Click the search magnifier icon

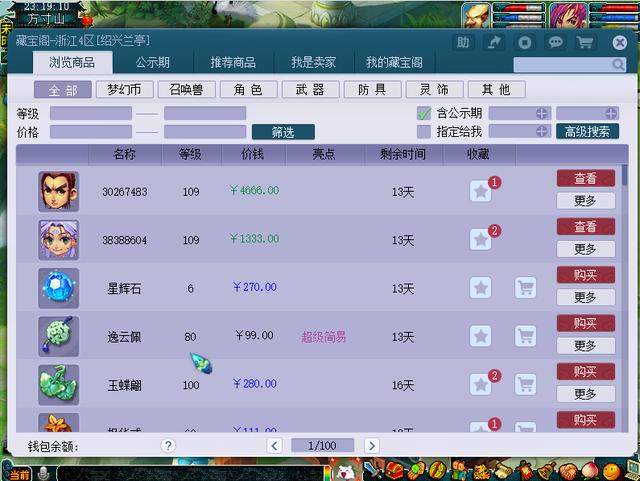point(618,65)
